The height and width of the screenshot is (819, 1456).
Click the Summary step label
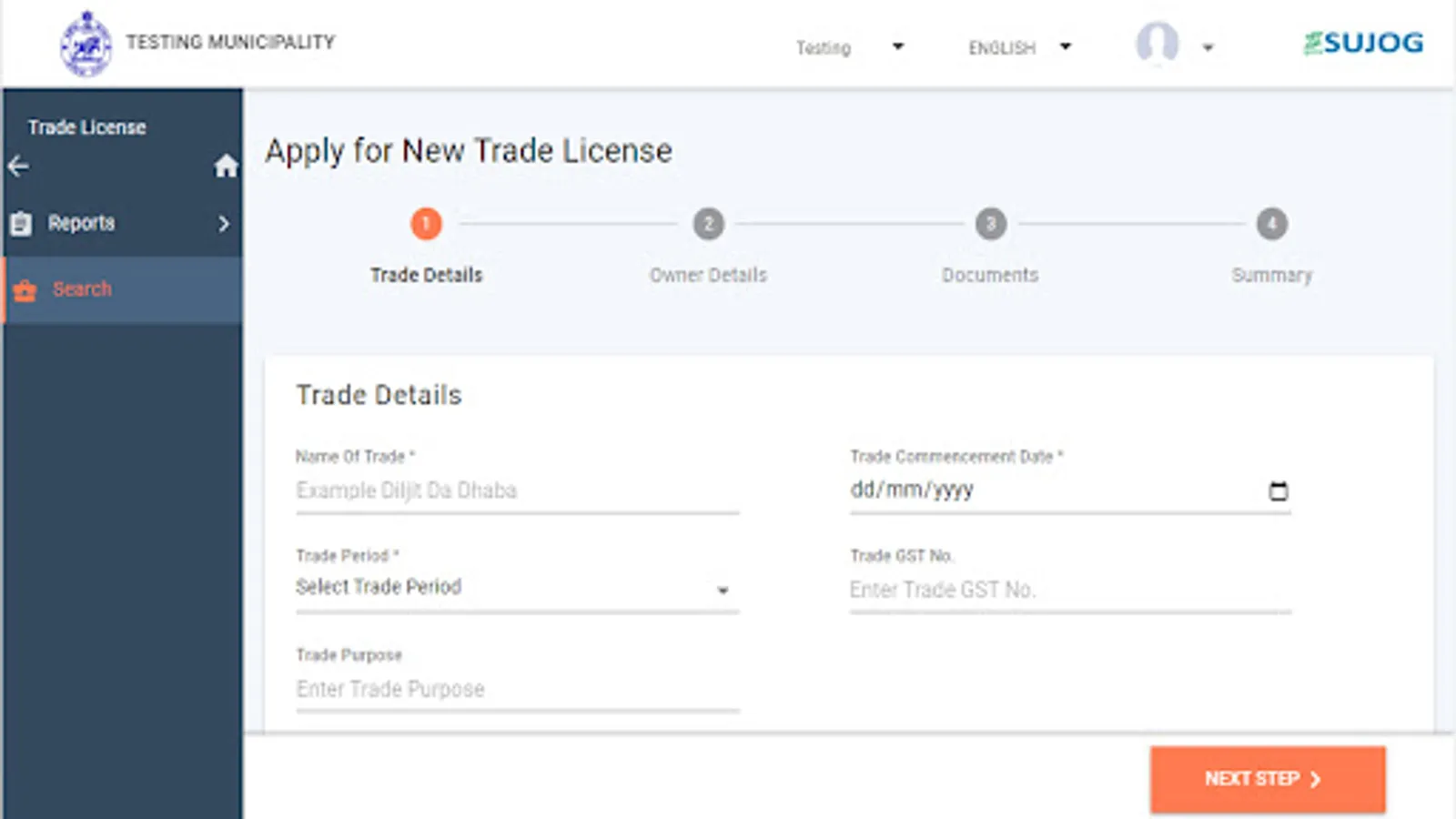(x=1272, y=275)
